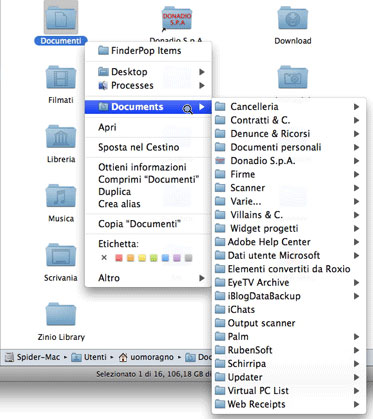Screen dimensions: 373x419
Task: Click the iChats folder icon in submenu
Action: [220, 310]
